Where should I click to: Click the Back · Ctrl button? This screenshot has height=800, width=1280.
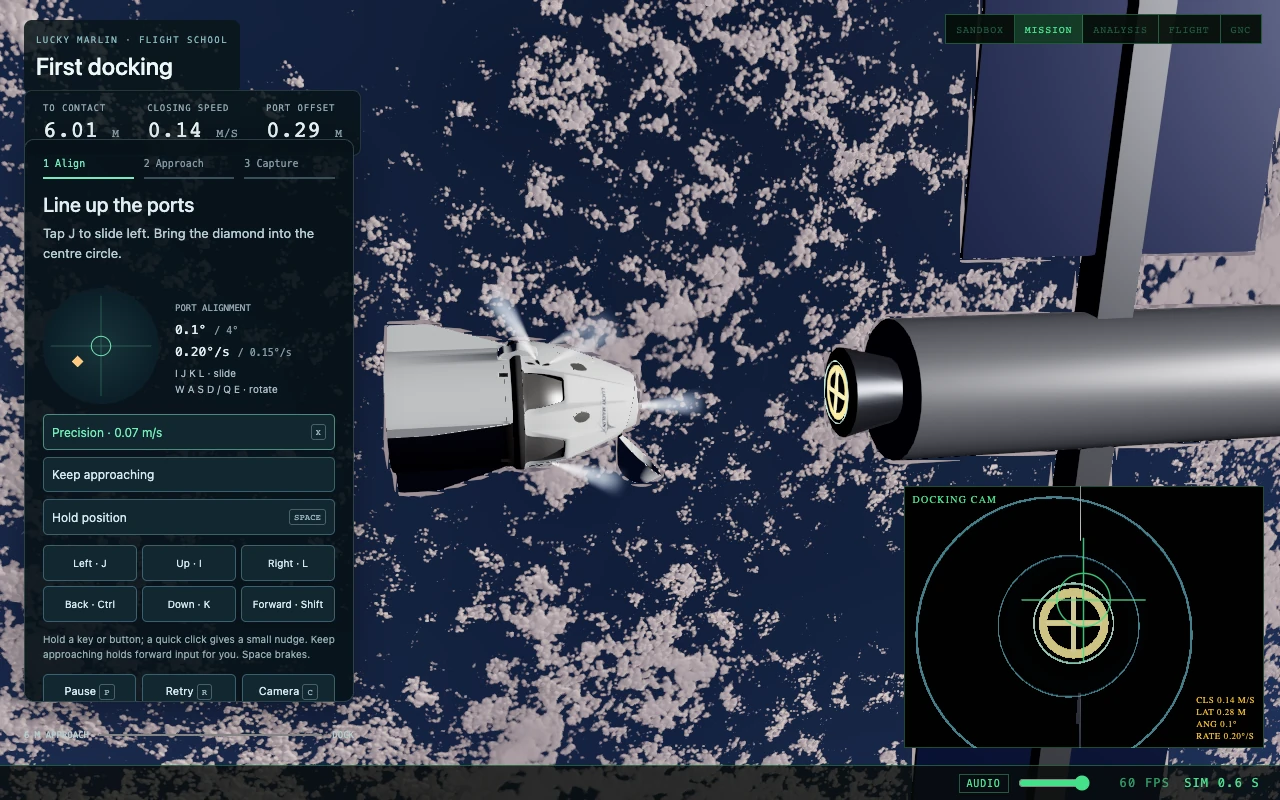pyautogui.click(x=90, y=604)
